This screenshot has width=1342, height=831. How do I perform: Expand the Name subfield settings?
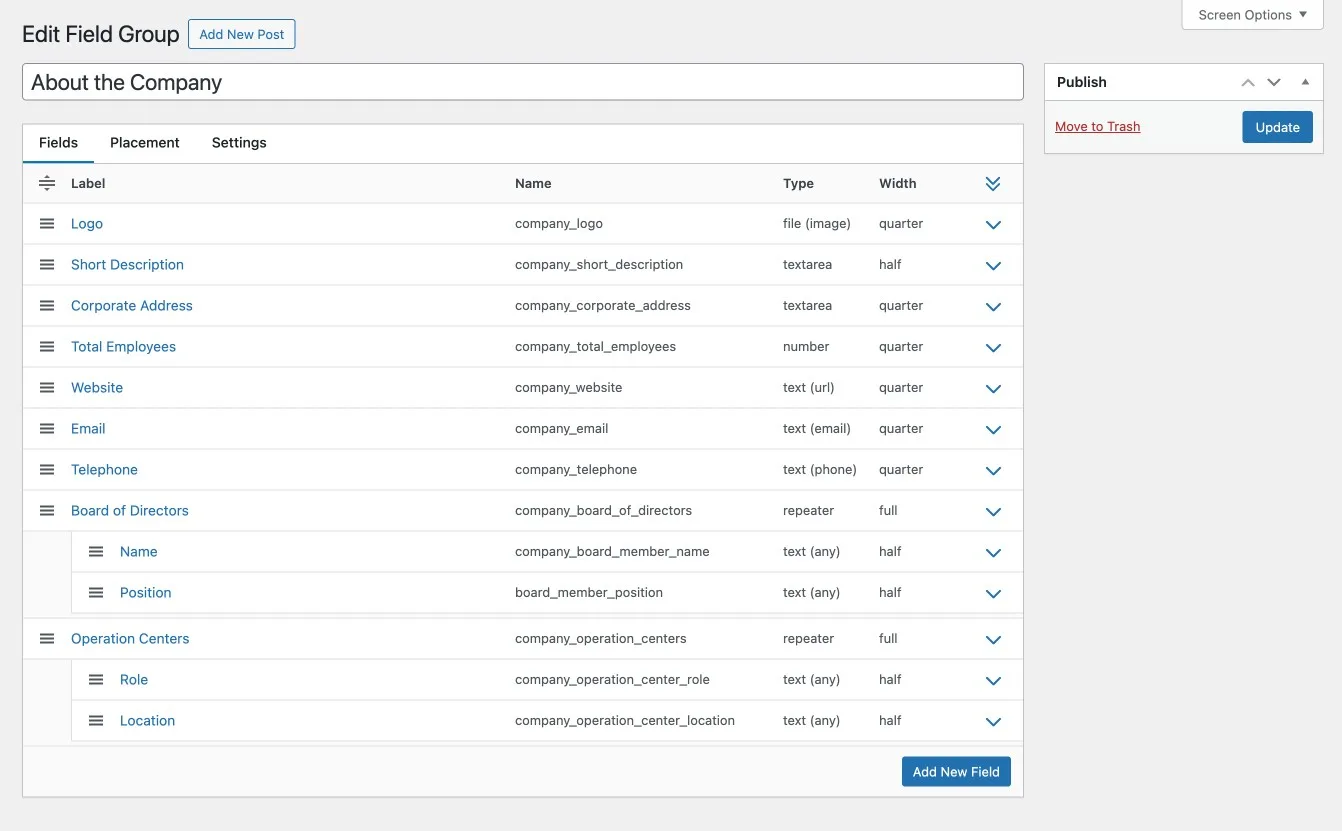click(x=993, y=553)
